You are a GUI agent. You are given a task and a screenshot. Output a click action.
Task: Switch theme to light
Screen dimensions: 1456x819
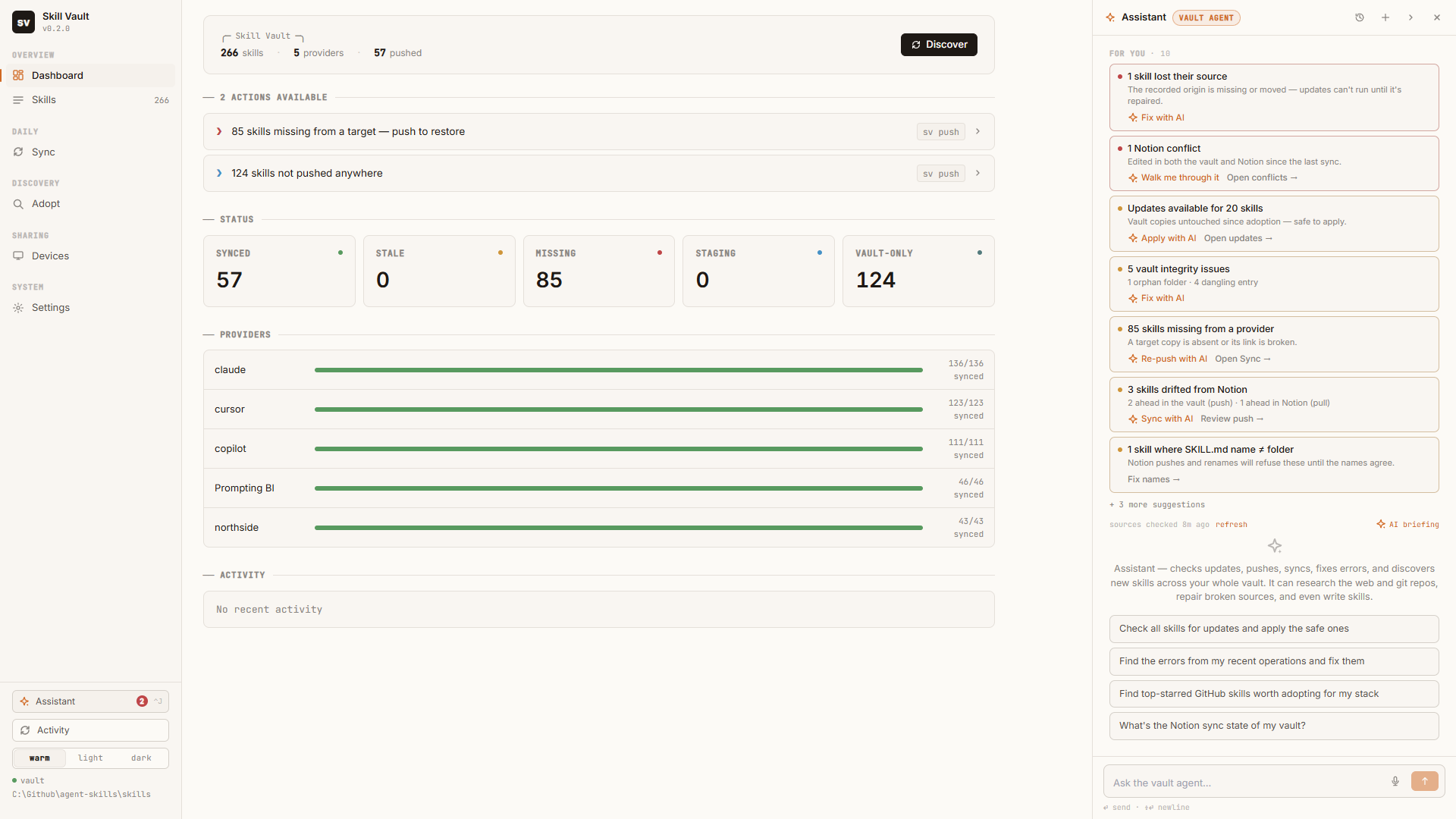click(90, 758)
